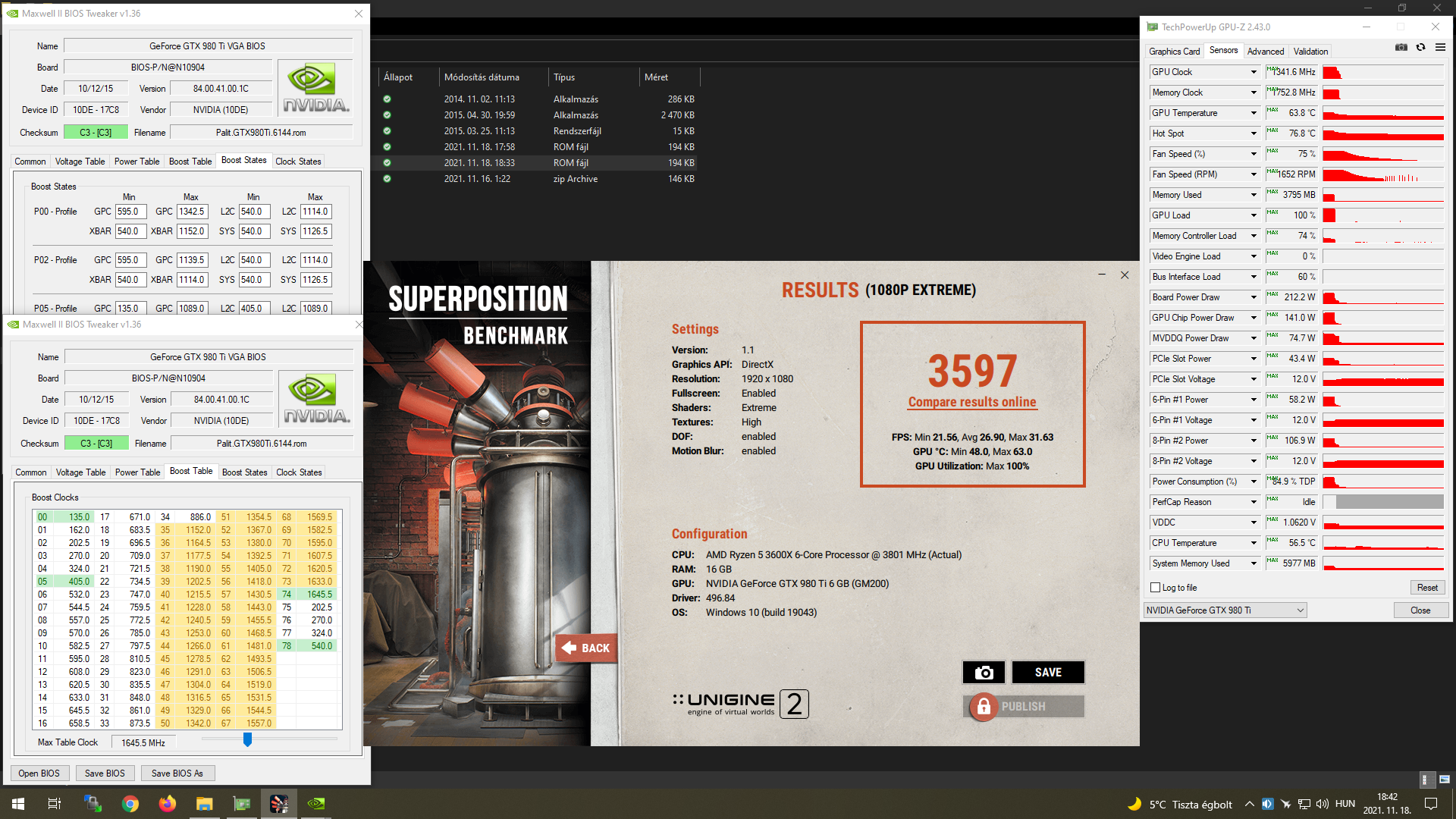Expand Board Power Draw sensor dropdown
The height and width of the screenshot is (819, 1456).
[x=1254, y=297]
